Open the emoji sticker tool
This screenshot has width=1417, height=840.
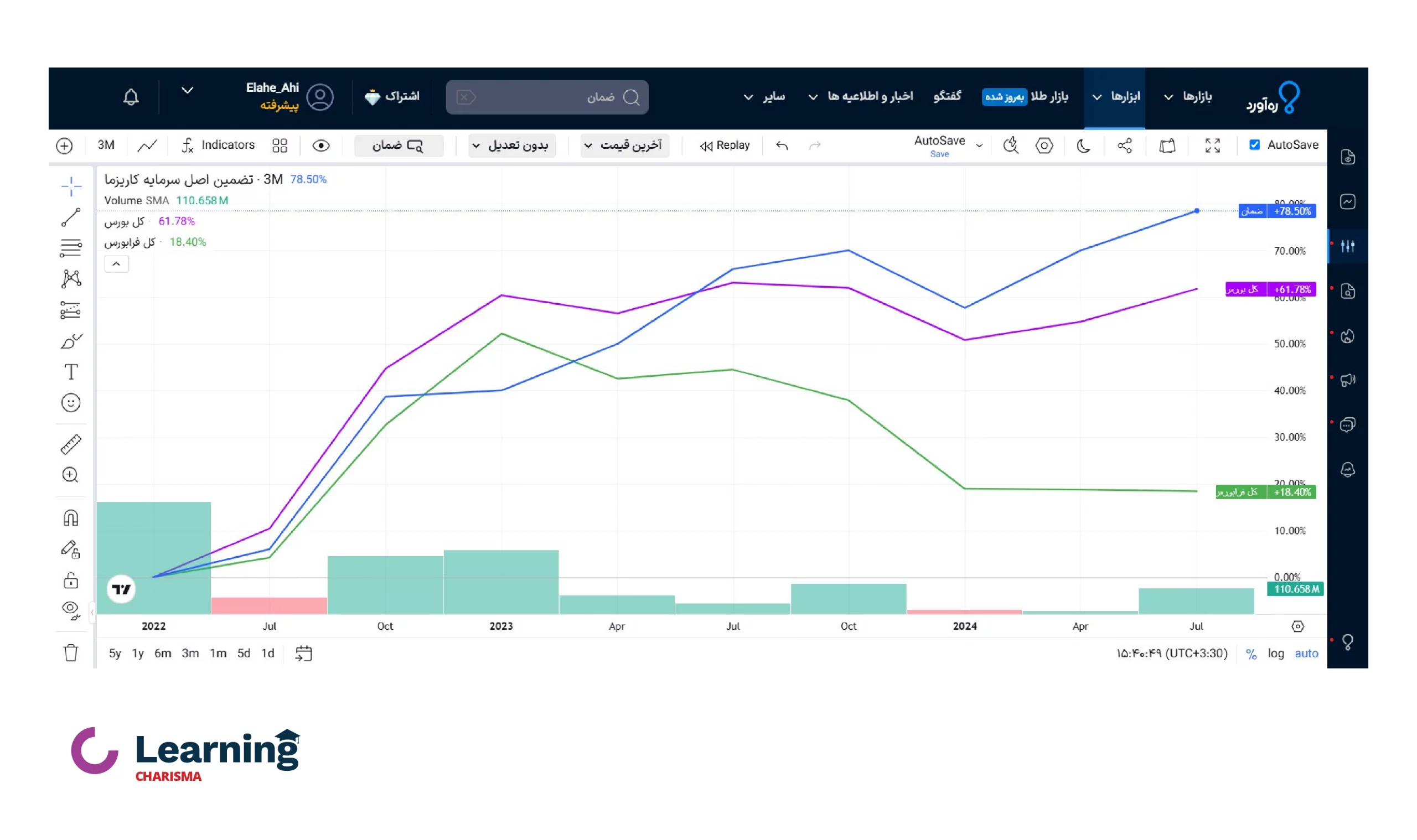point(71,403)
